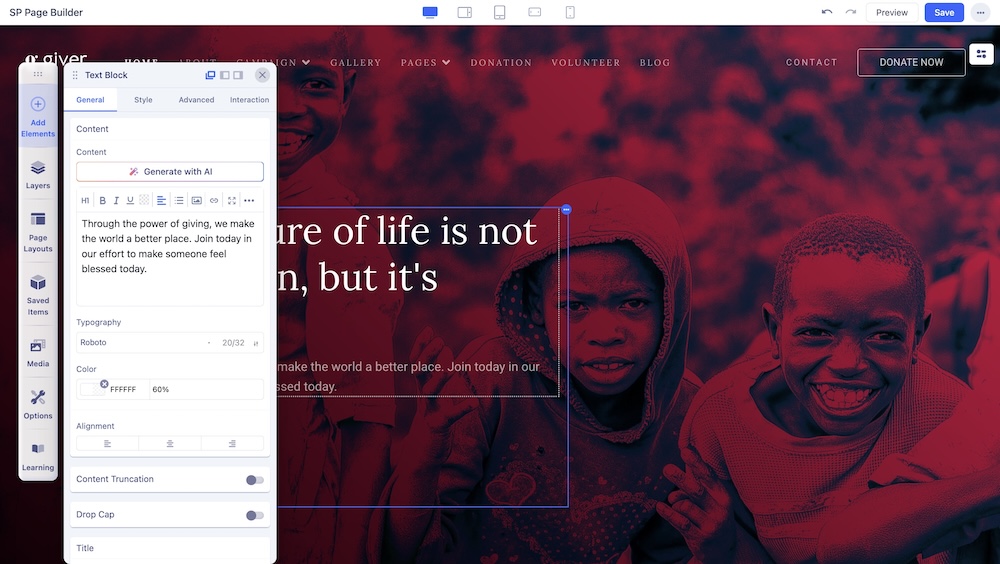
Task: Open the VOLUNTEER nav link
Action: pyautogui.click(x=585, y=63)
